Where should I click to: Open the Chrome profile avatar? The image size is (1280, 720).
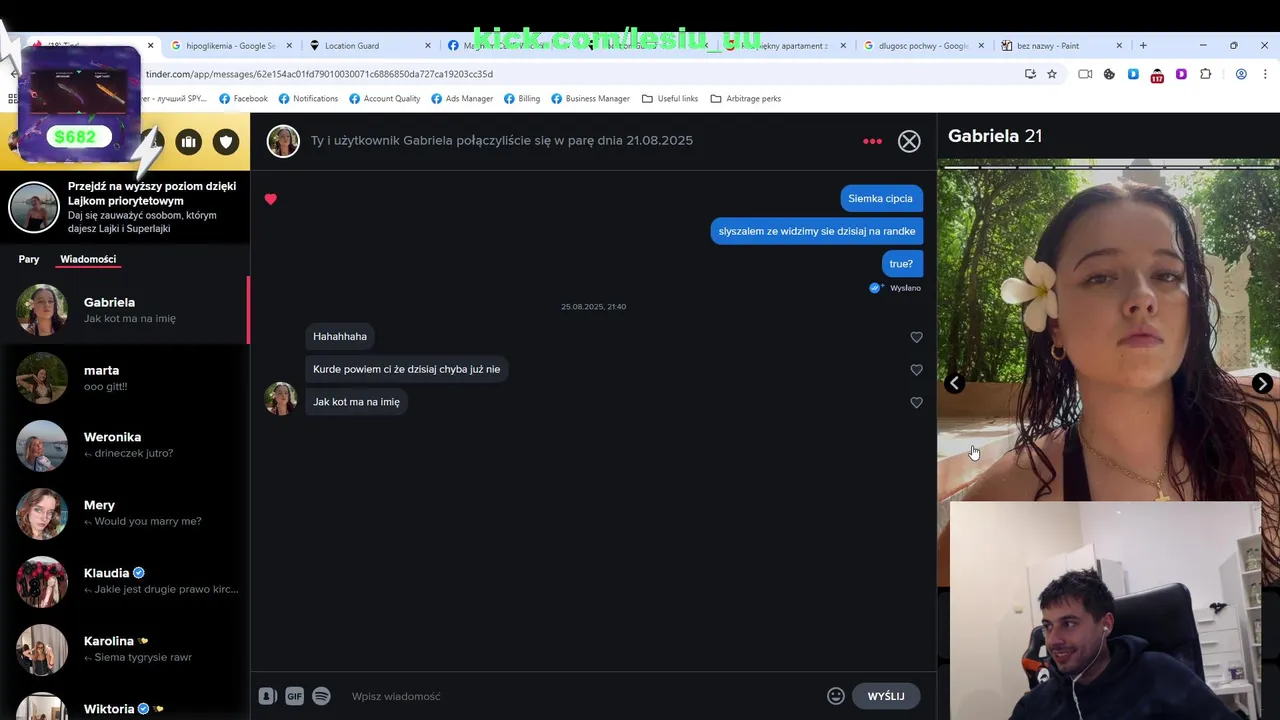pyautogui.click(x=1241, y=74)
